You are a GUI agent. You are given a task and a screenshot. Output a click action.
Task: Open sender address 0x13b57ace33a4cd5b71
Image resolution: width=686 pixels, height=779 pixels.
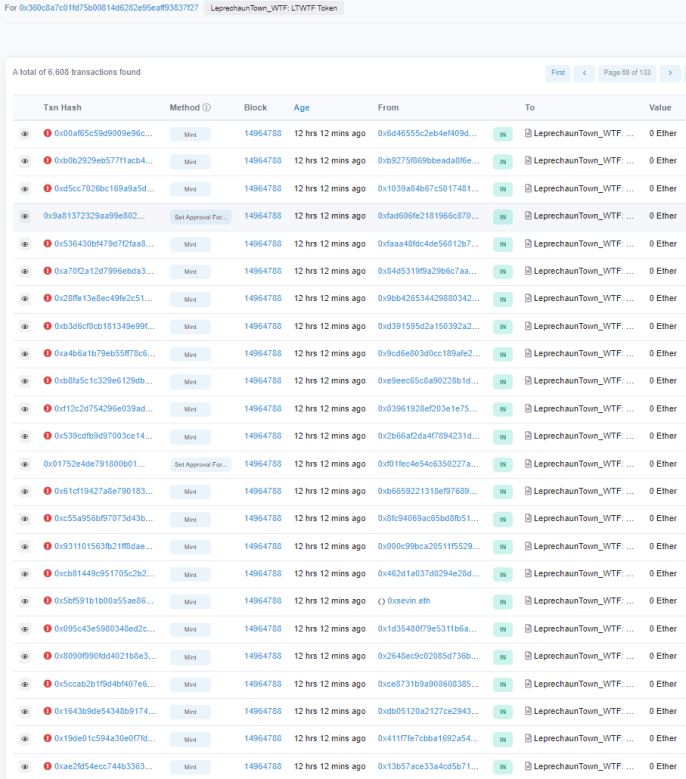(428, 766)
